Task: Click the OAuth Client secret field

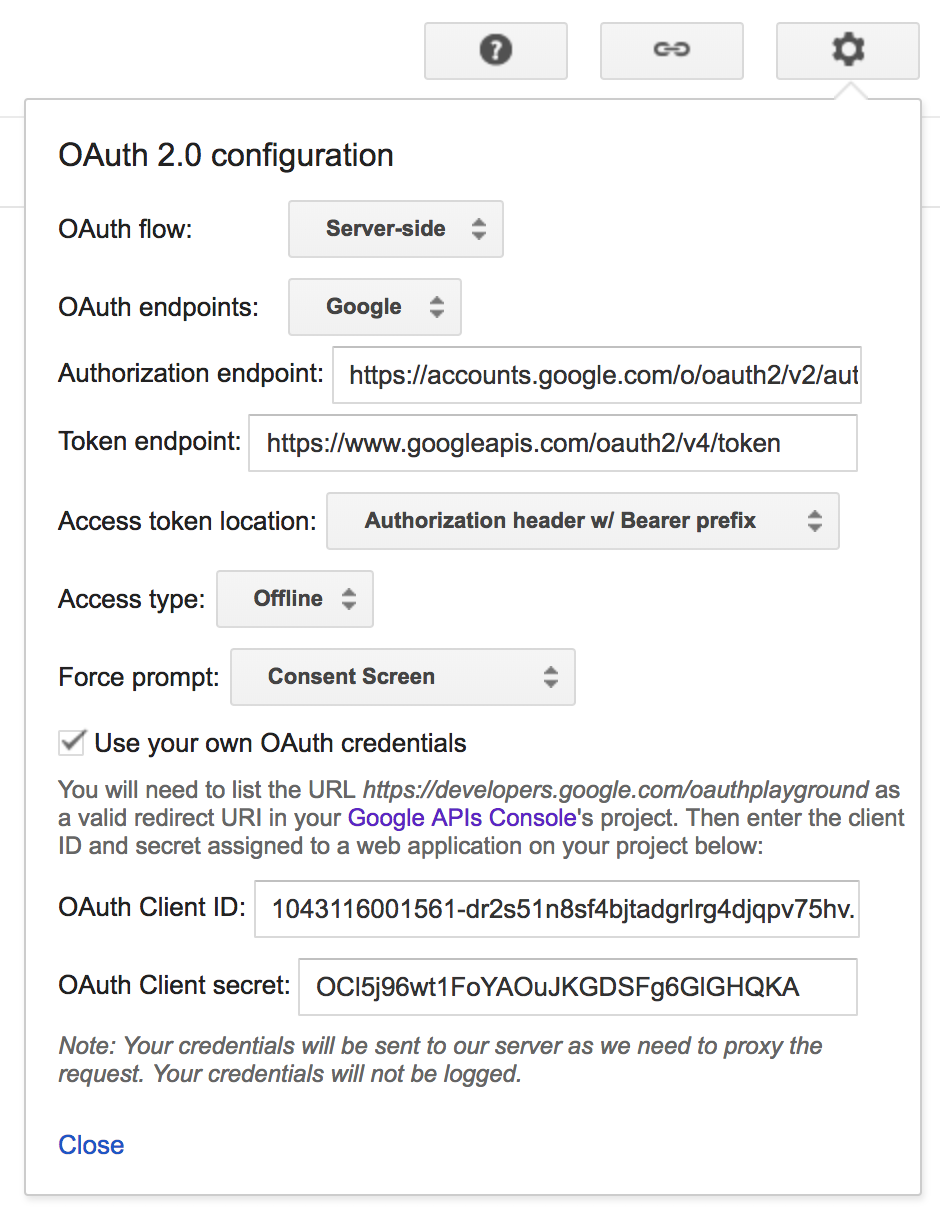Action: tap(577, 987)
